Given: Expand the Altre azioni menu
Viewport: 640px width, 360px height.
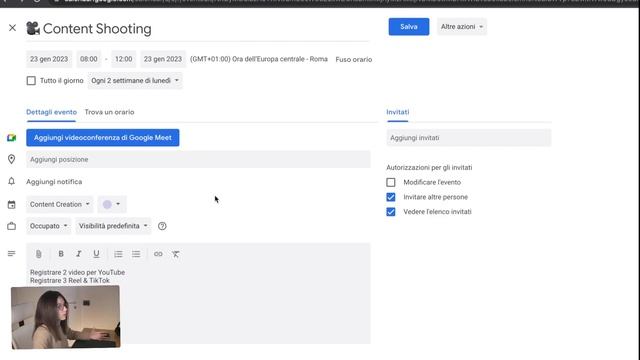Looking at the screenshot, I should tap(462, 27).
